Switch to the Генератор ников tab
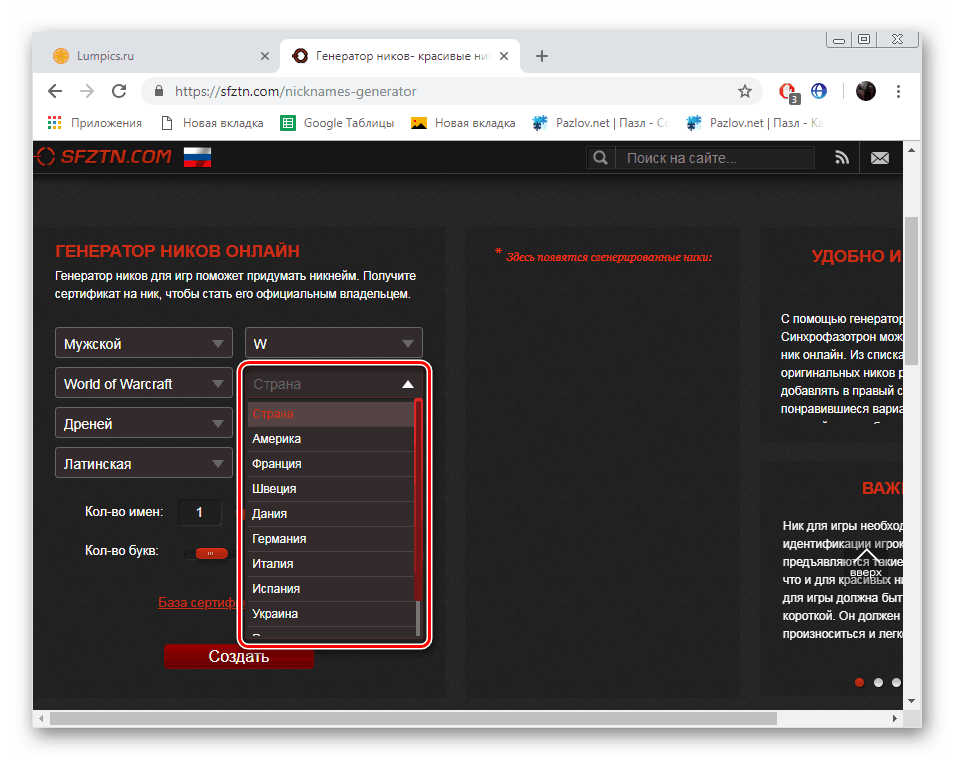Screen dimensions: 954x760 coord(400,56)
